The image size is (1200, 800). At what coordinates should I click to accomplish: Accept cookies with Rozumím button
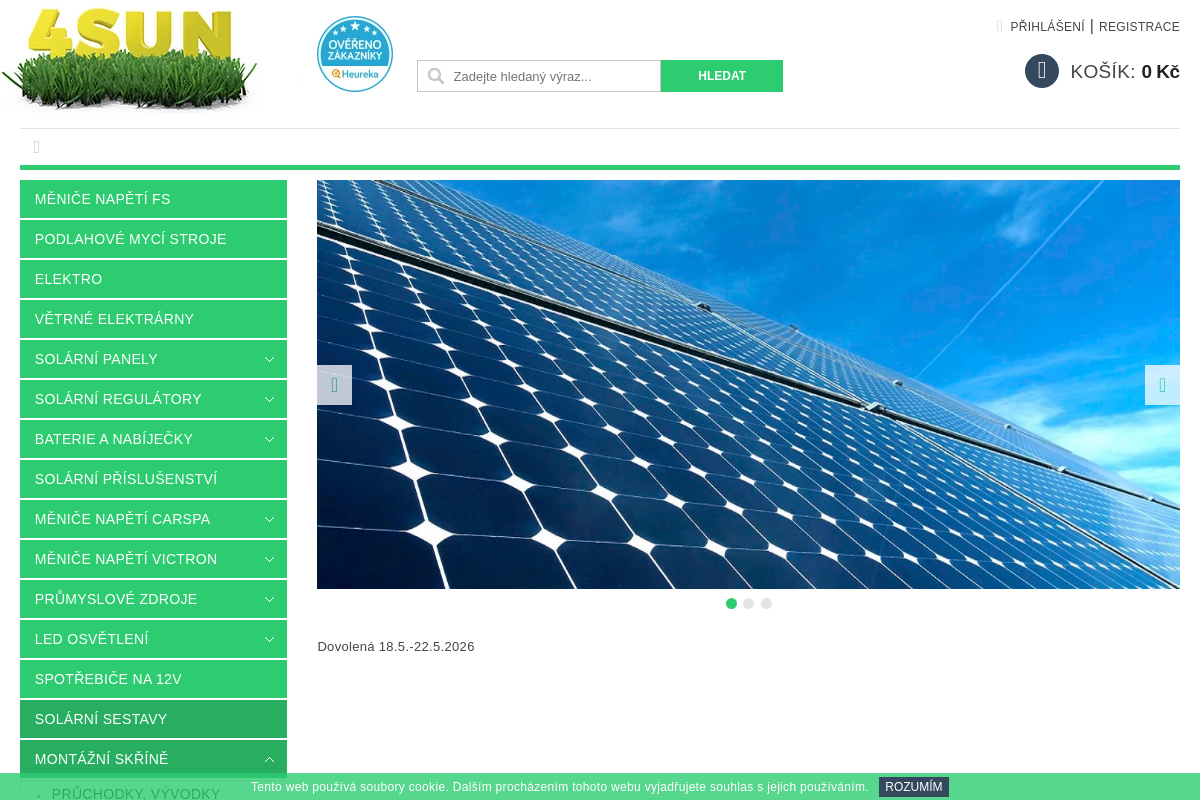[914, 787]
